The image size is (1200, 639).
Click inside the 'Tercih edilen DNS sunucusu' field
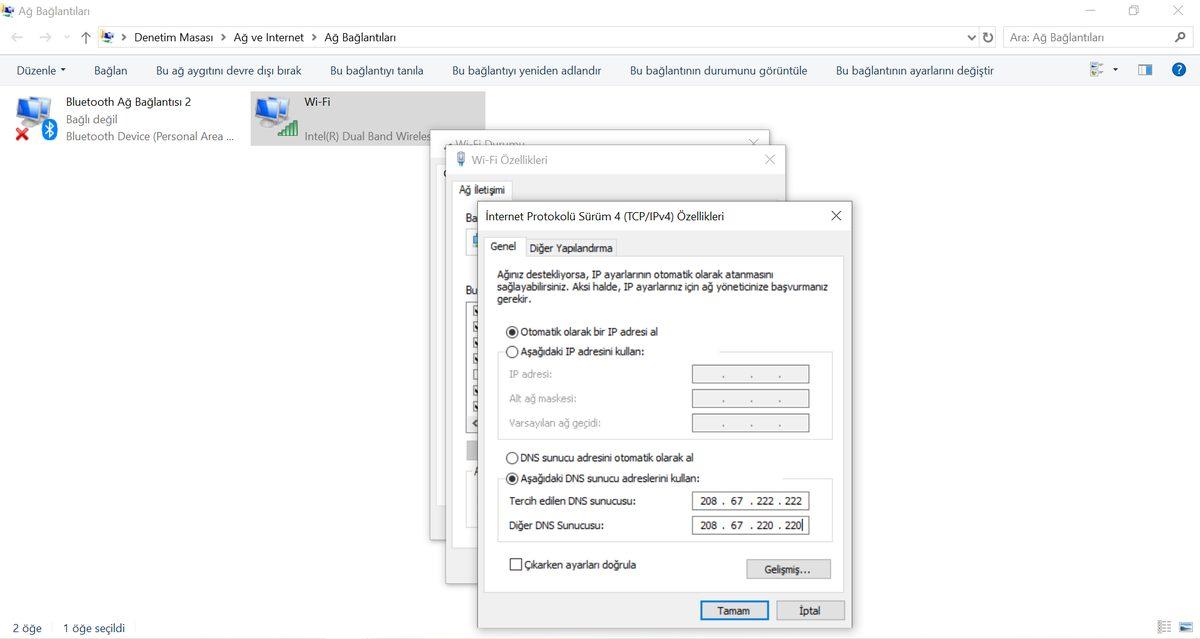coord(750,500)
